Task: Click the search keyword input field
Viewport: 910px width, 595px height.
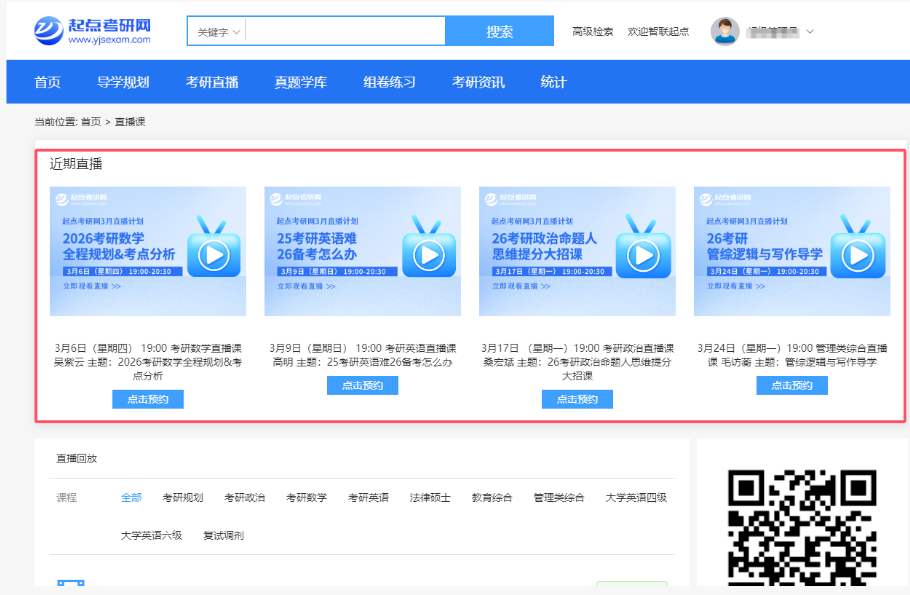Action: tap(345, 32)
